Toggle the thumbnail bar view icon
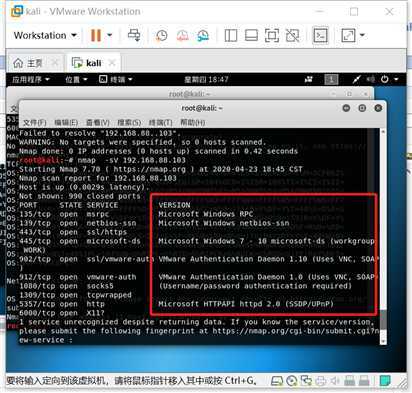The width and height of the screenshot is (412, 393). (x=251, y=35)
